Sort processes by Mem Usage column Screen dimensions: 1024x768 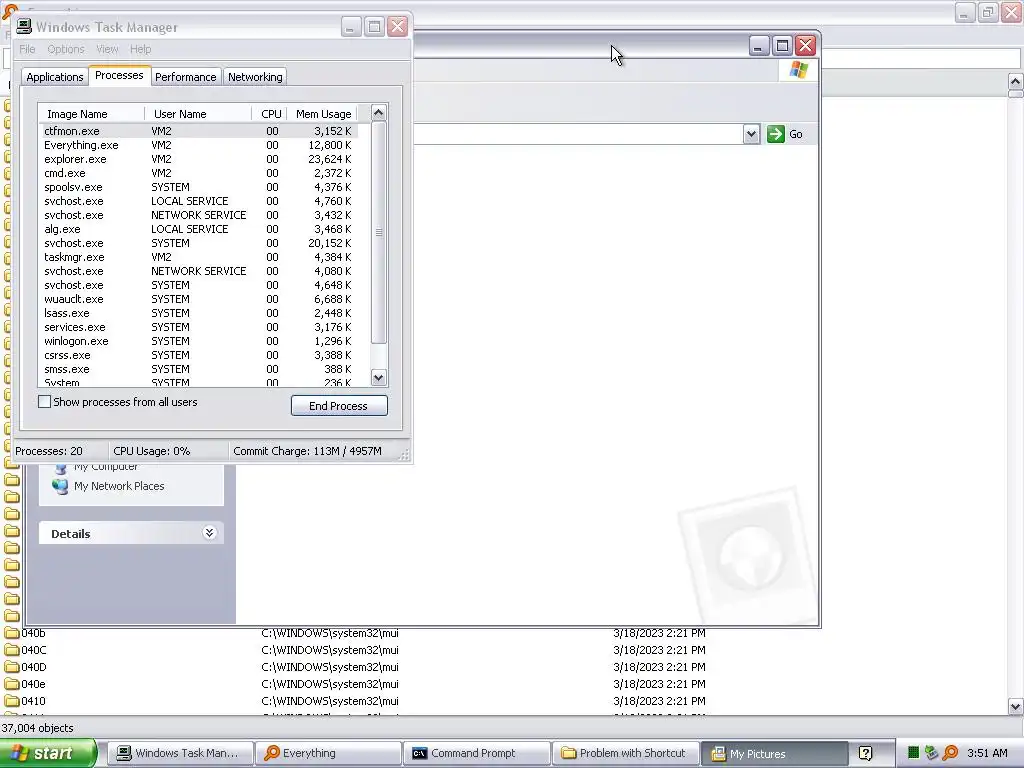tap(323, 114)
